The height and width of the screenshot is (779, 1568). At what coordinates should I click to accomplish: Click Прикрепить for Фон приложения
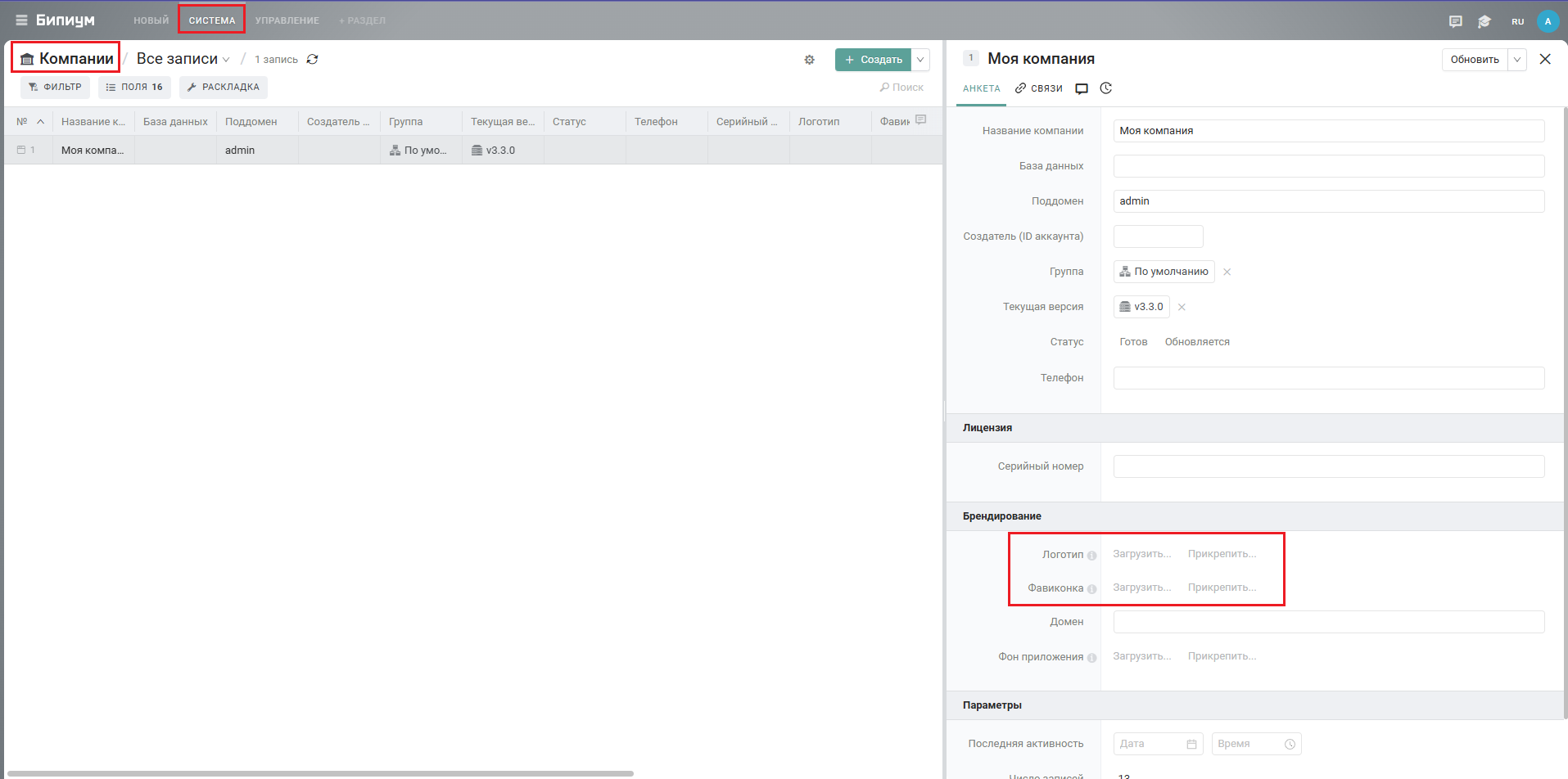pyautogui.click(x=1222, y=656)
